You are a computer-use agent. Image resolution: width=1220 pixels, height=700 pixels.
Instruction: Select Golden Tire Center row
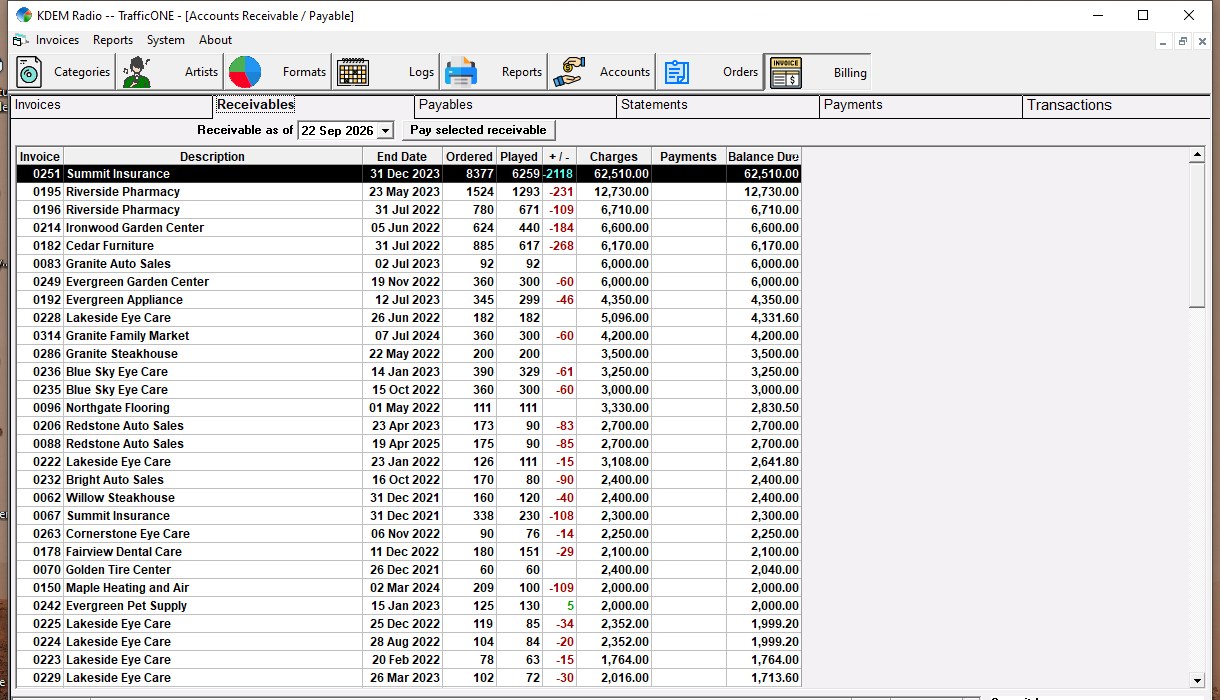click(408, 570)
